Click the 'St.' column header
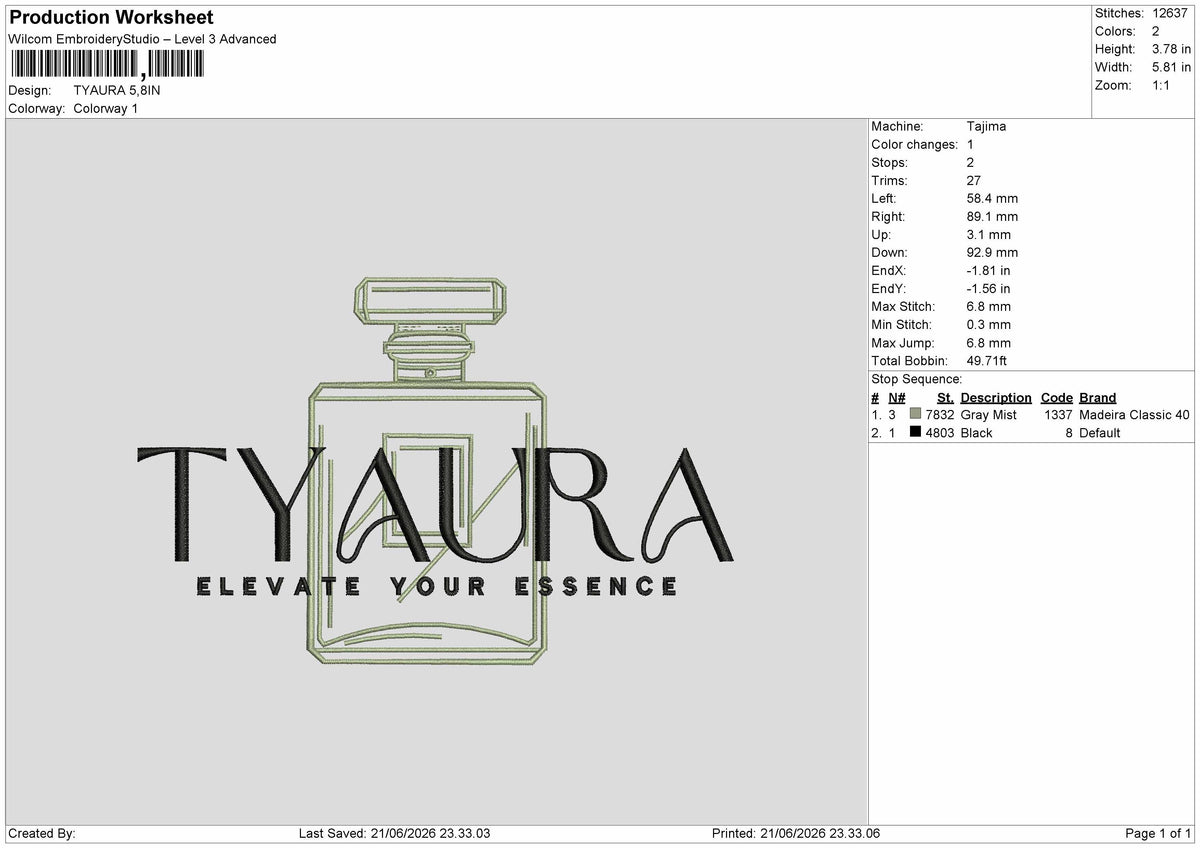 945,397
